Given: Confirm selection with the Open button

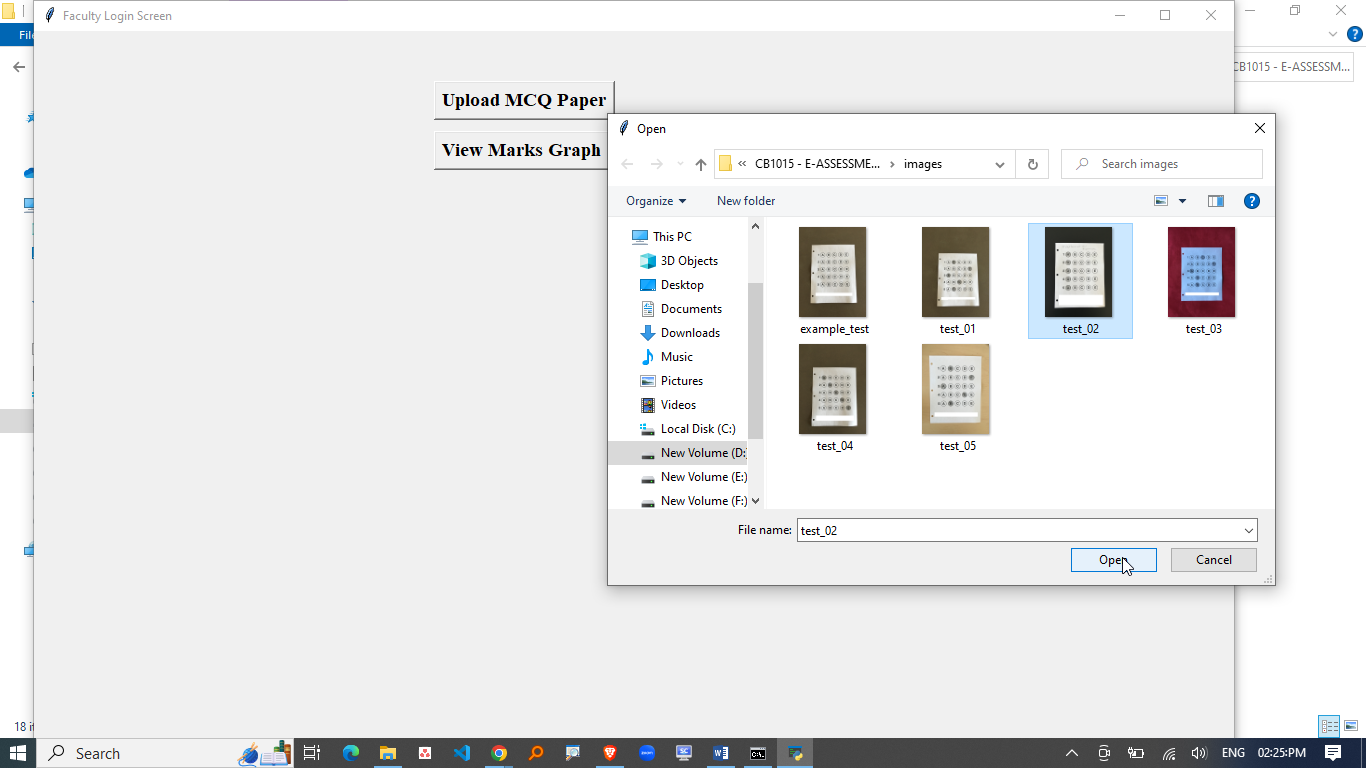Looking at the screenshot, I should 1113,560.
